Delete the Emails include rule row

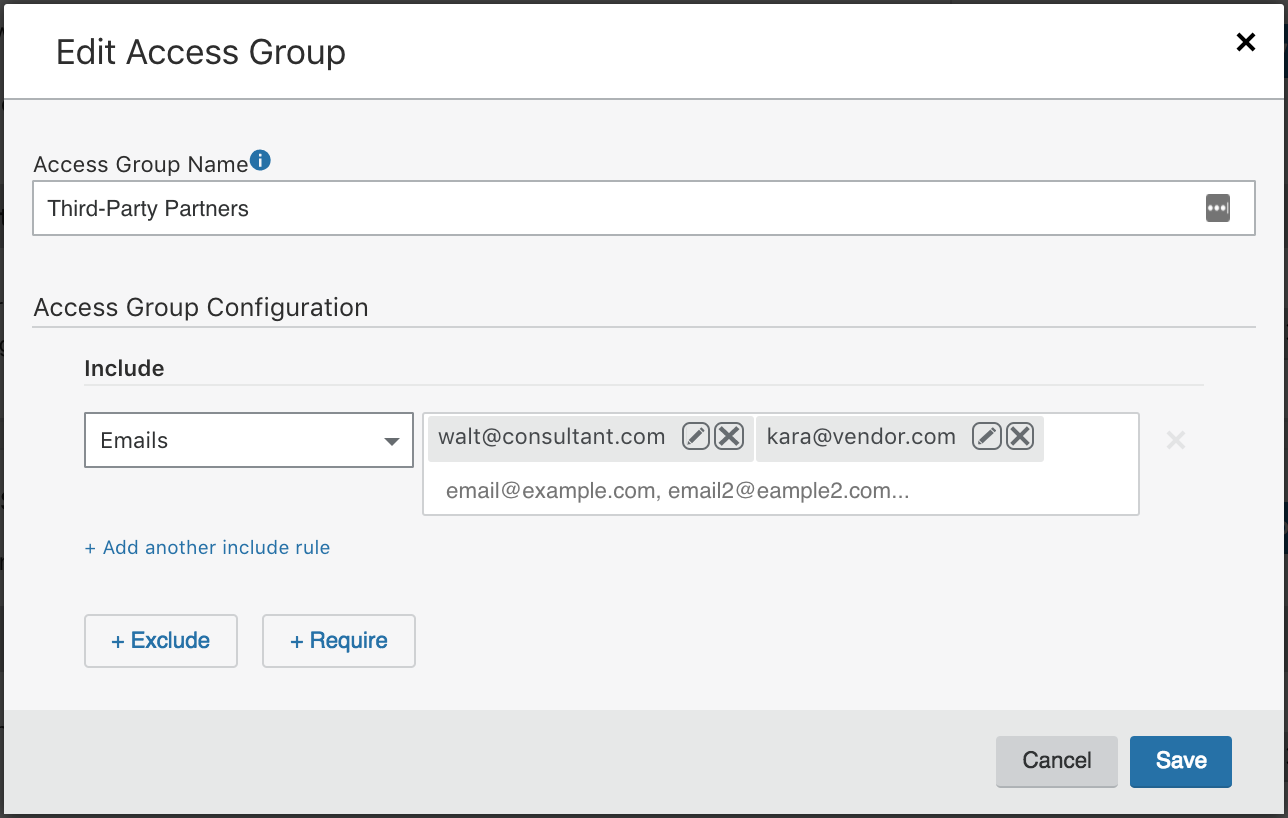(x=1176, y=440)
